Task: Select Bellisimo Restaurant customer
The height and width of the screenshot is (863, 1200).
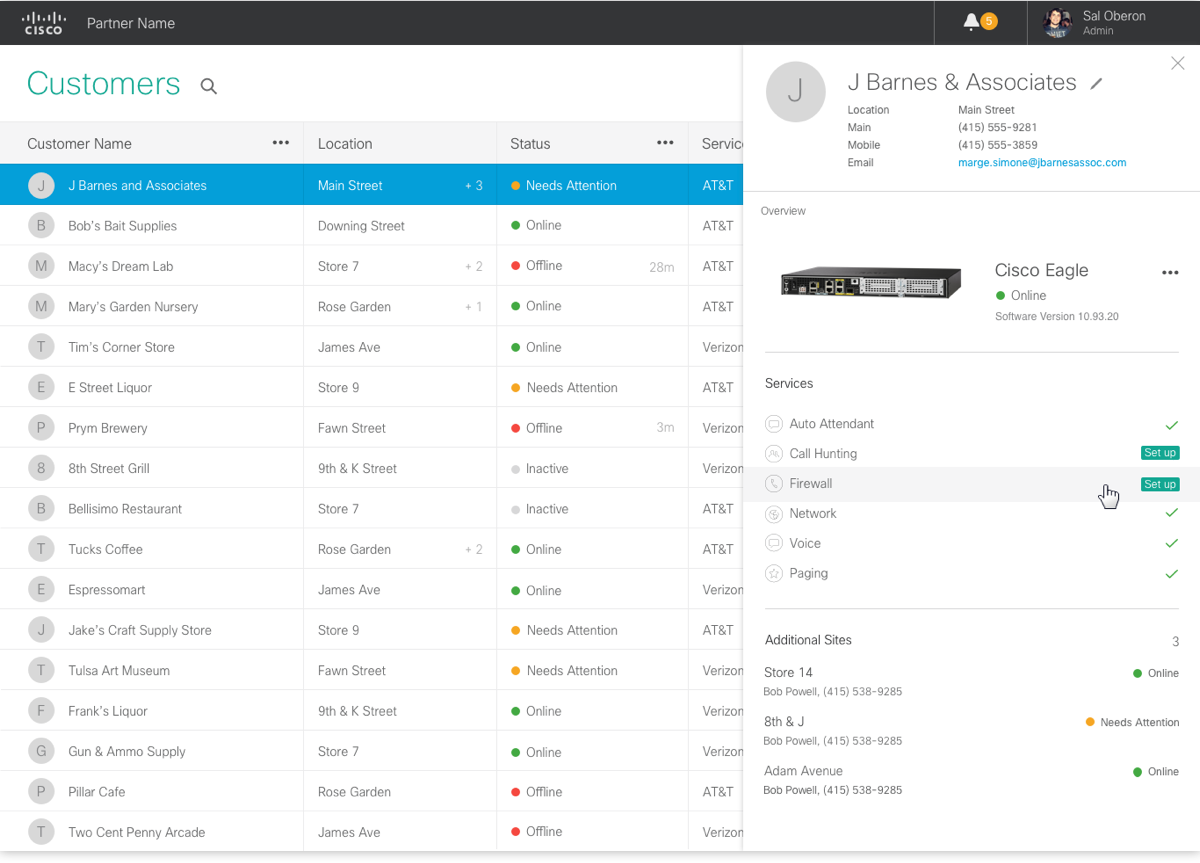Action: pyautogui.click(x=125, y=509)
